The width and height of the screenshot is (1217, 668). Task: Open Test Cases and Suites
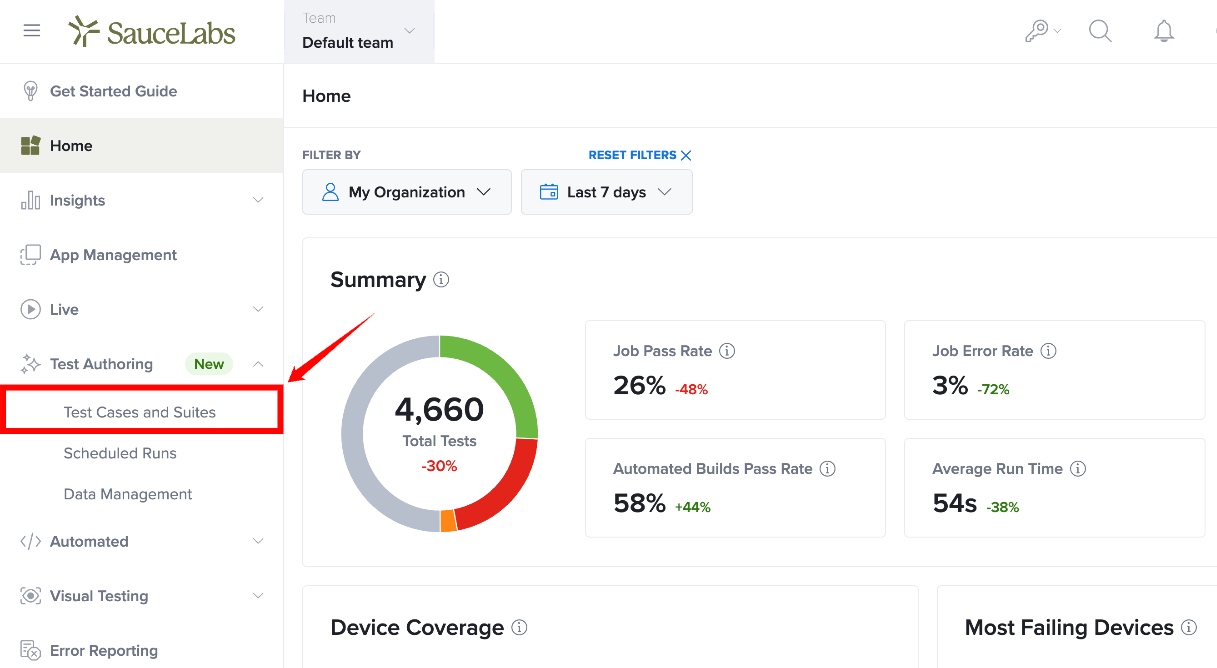point(140,412)
